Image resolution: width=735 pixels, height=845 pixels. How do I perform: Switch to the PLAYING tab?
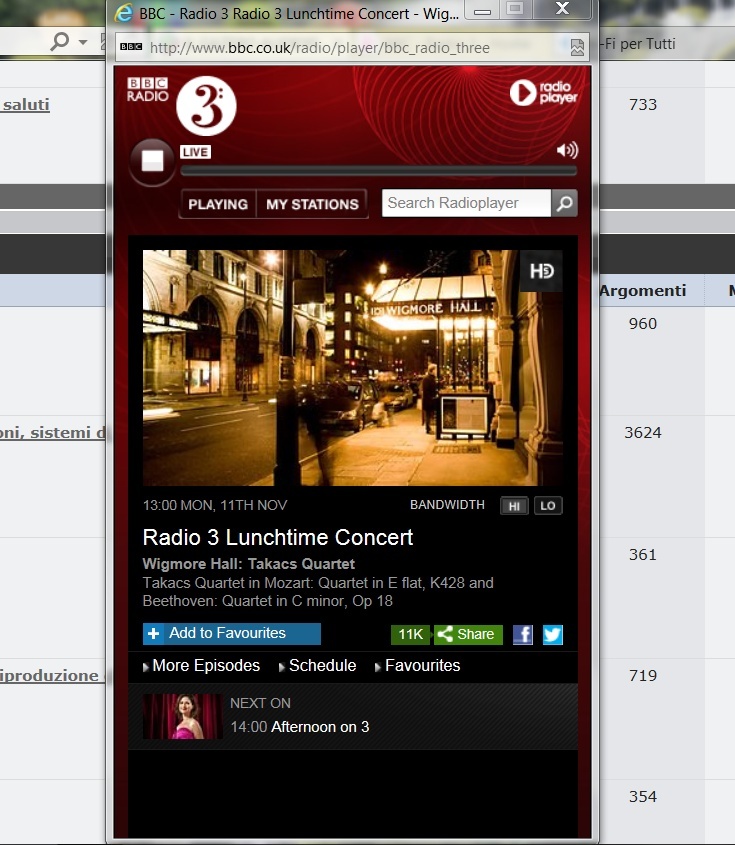click(x=218, y=204)
